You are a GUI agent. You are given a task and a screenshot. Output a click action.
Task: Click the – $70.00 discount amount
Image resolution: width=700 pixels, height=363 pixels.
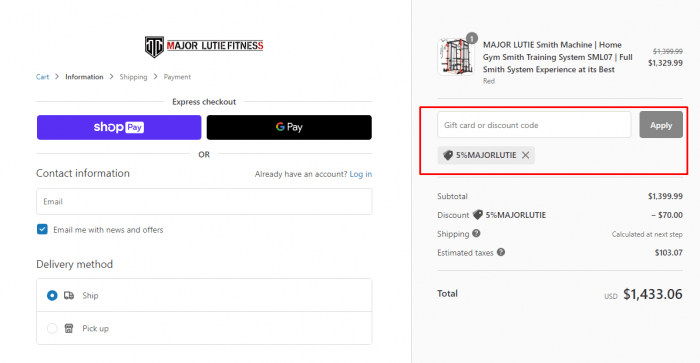click(667, 215)
